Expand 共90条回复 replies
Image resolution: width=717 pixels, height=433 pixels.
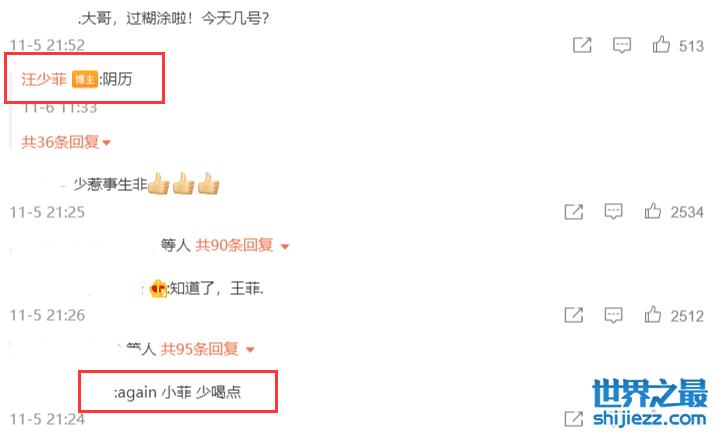point(242,246)
